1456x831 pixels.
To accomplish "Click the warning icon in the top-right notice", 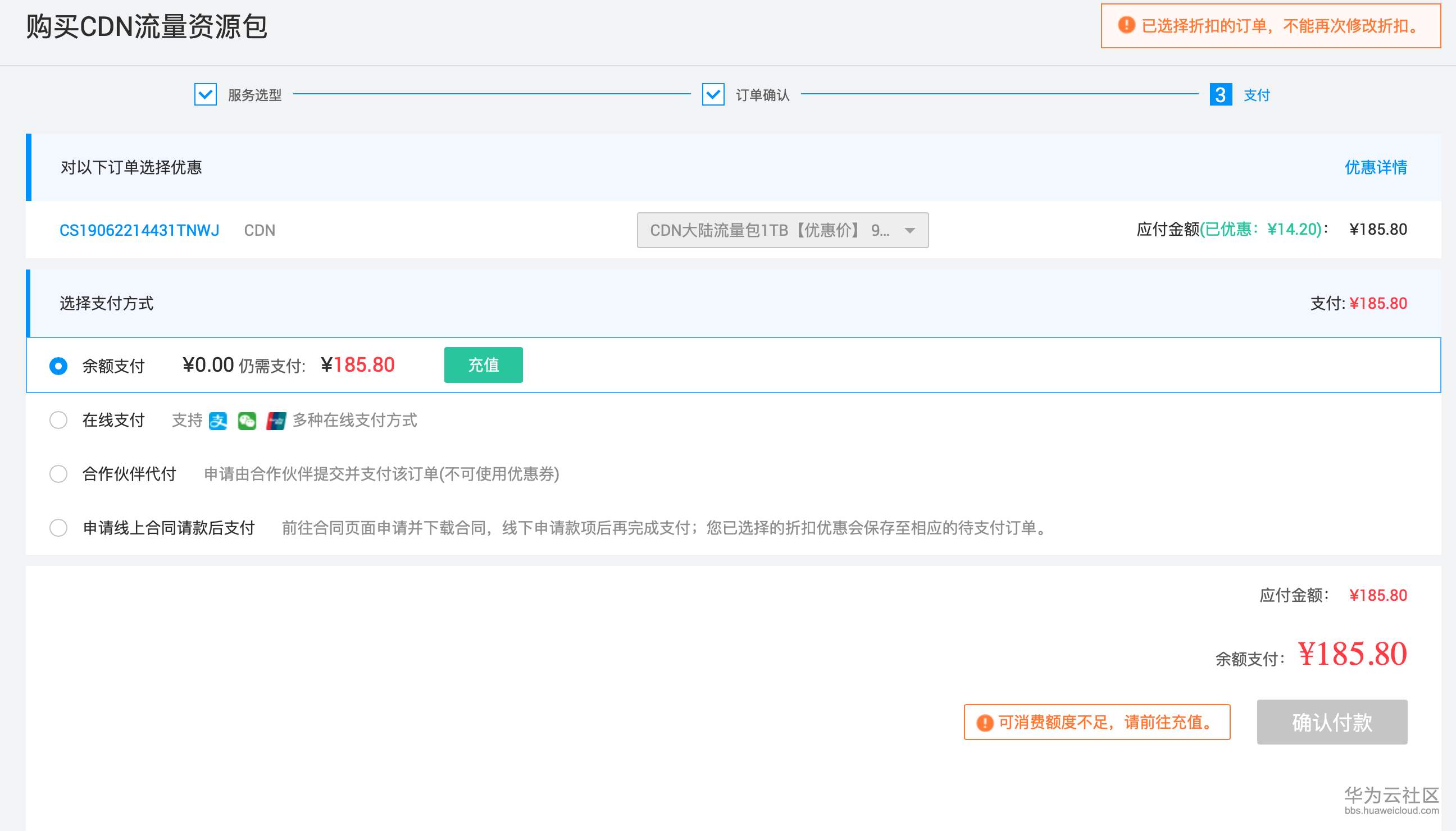I will [1125, 26].
